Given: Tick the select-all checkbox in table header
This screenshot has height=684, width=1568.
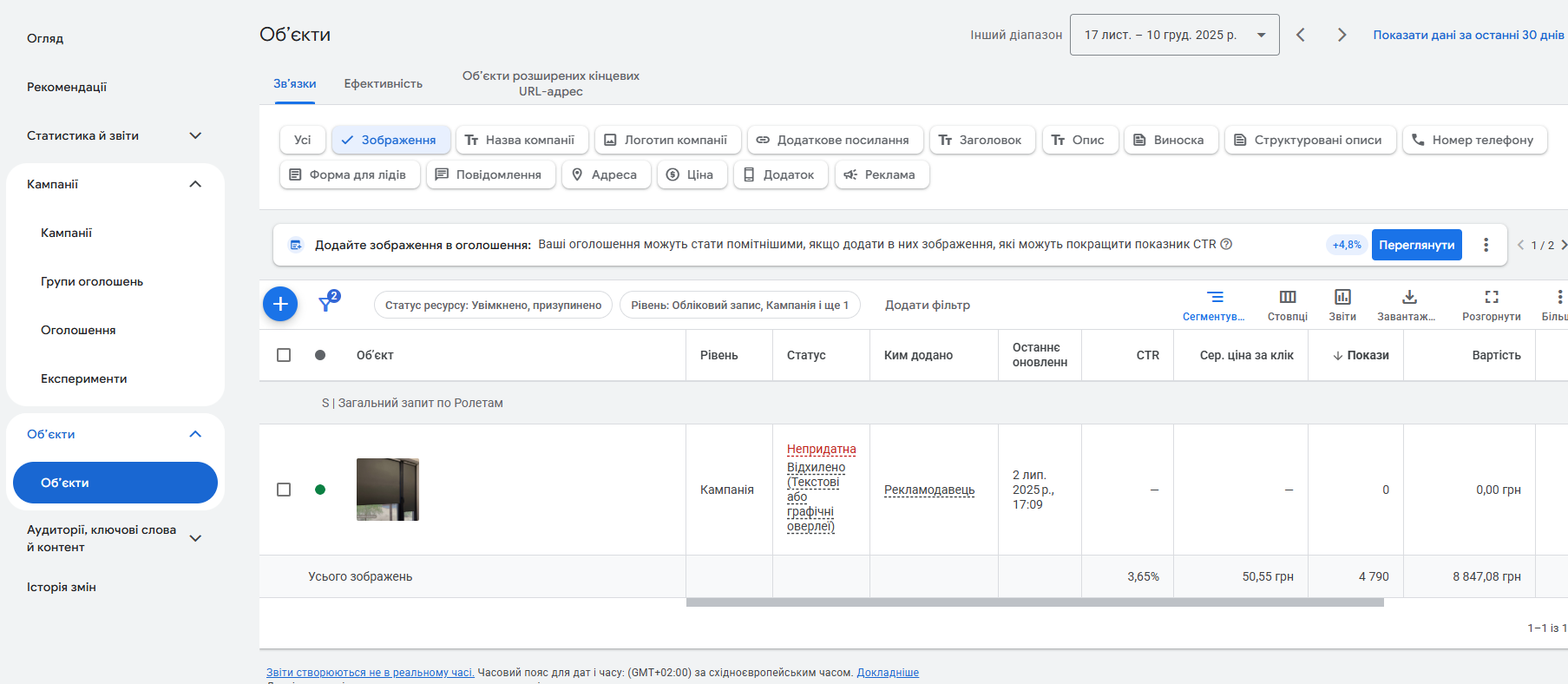Looking at the screenshot, I should pyautogui.click(x=284, y=355).
